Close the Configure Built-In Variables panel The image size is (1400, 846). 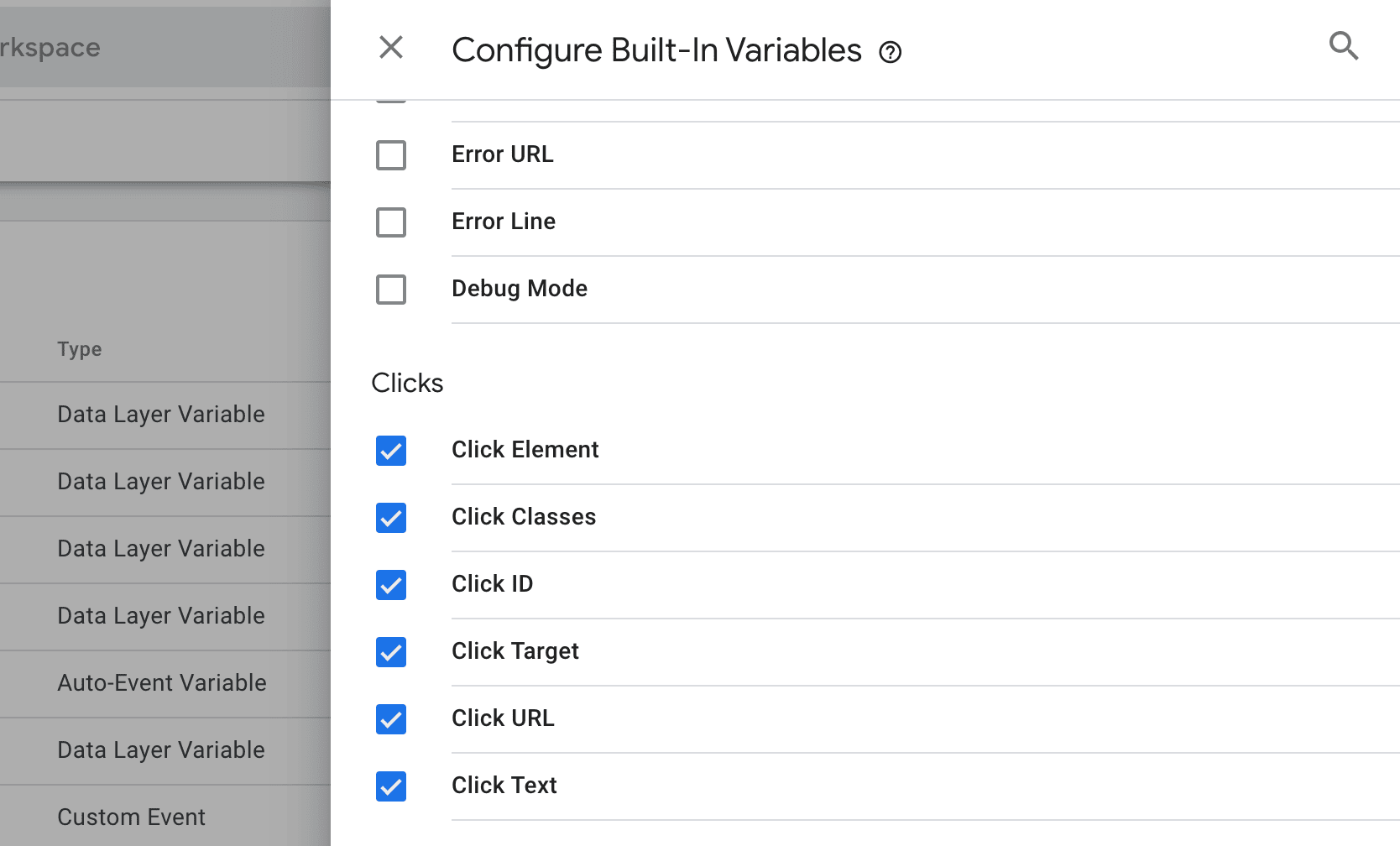[x=390, y=48]
